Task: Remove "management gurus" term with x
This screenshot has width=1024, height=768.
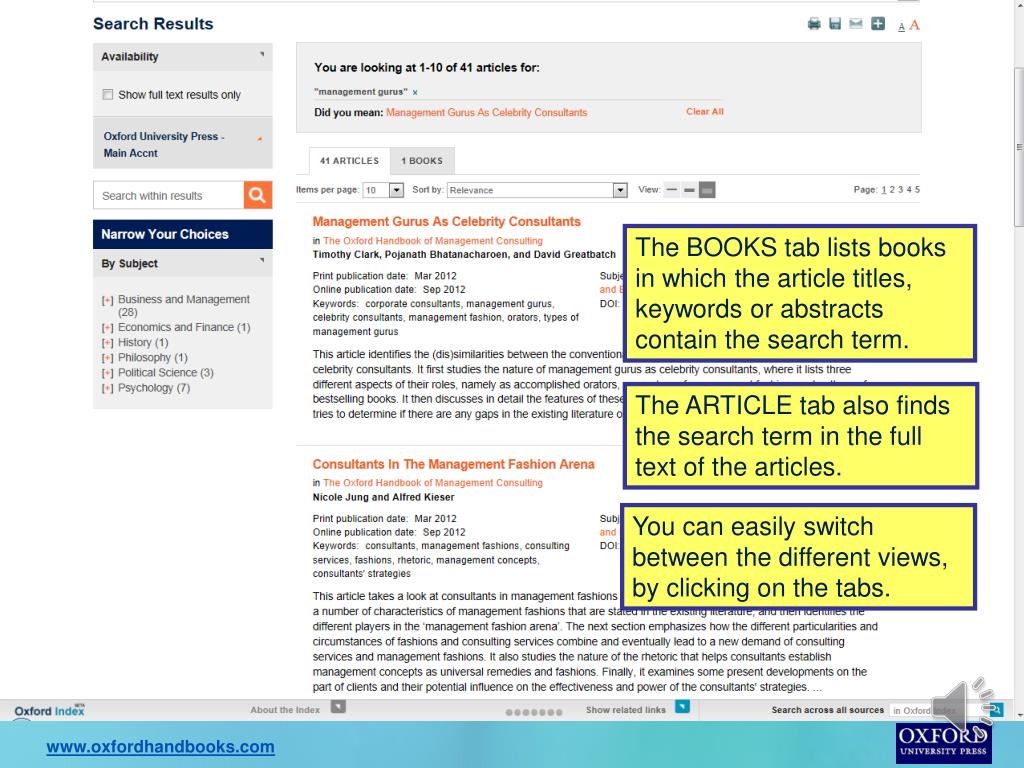Action: coord(415,92)
